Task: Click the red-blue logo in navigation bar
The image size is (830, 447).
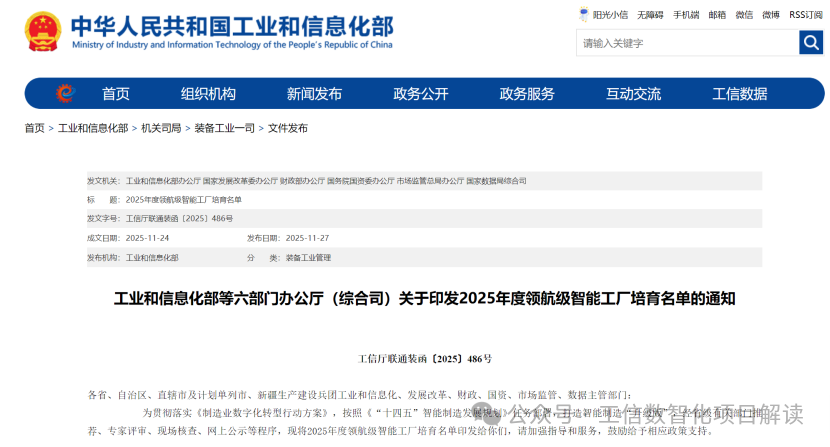Action: click(66, 94)
